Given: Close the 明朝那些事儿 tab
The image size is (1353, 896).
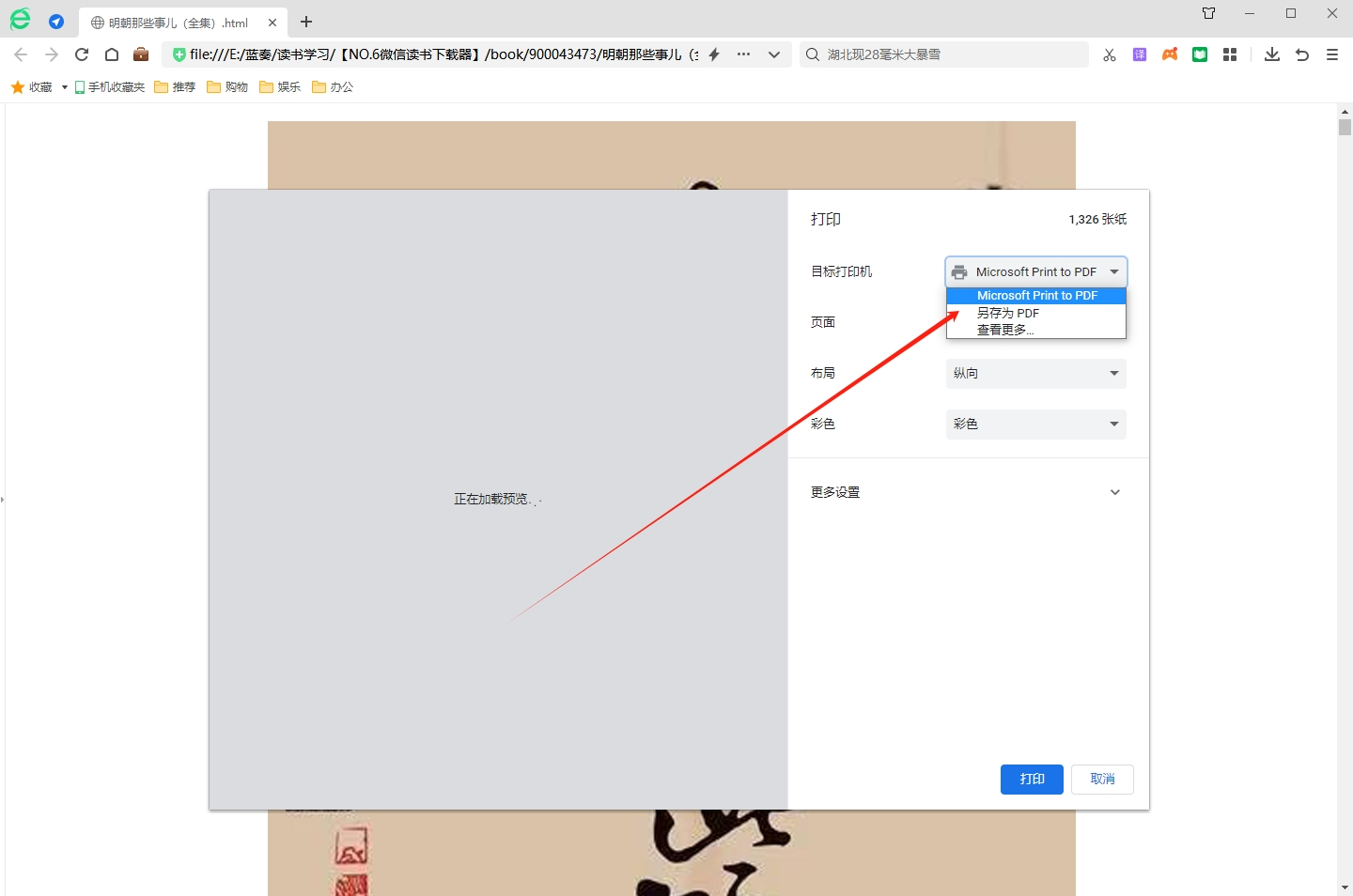Looking at the screenshot, I should pos(272,23).
